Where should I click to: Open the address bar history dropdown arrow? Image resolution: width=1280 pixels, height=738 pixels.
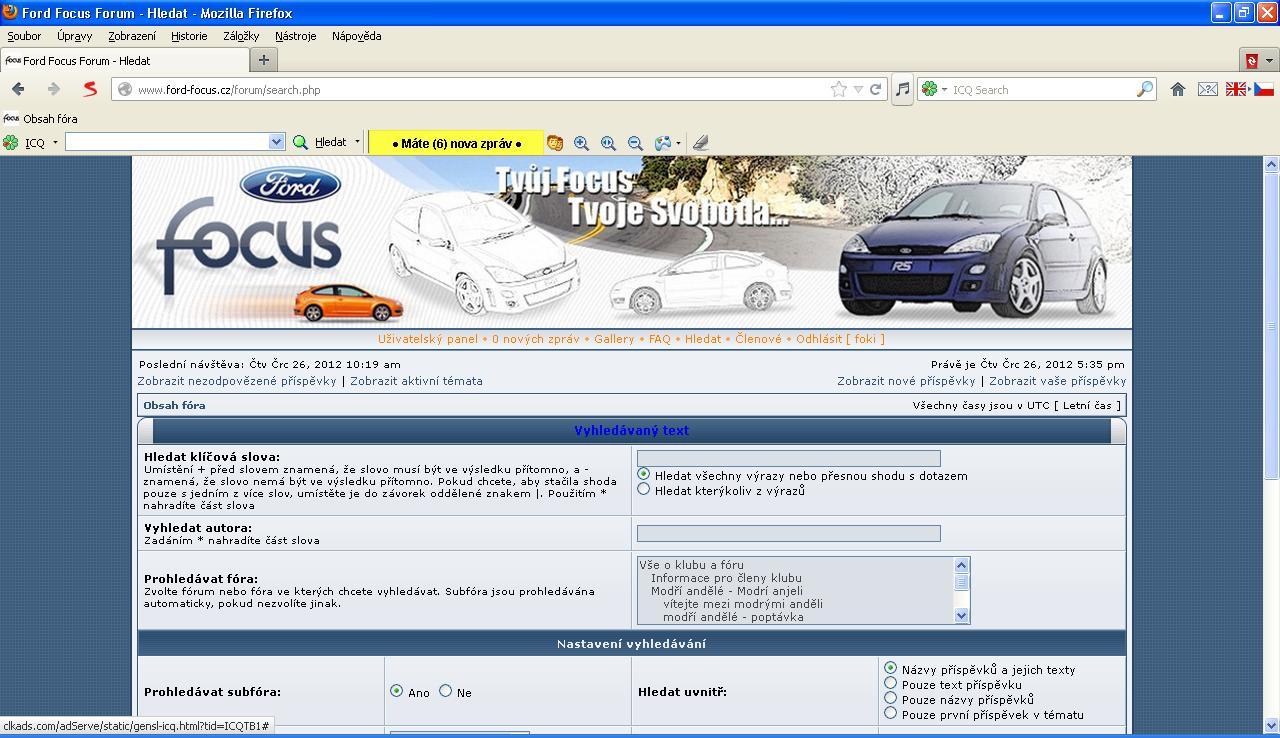click(858, 89)
